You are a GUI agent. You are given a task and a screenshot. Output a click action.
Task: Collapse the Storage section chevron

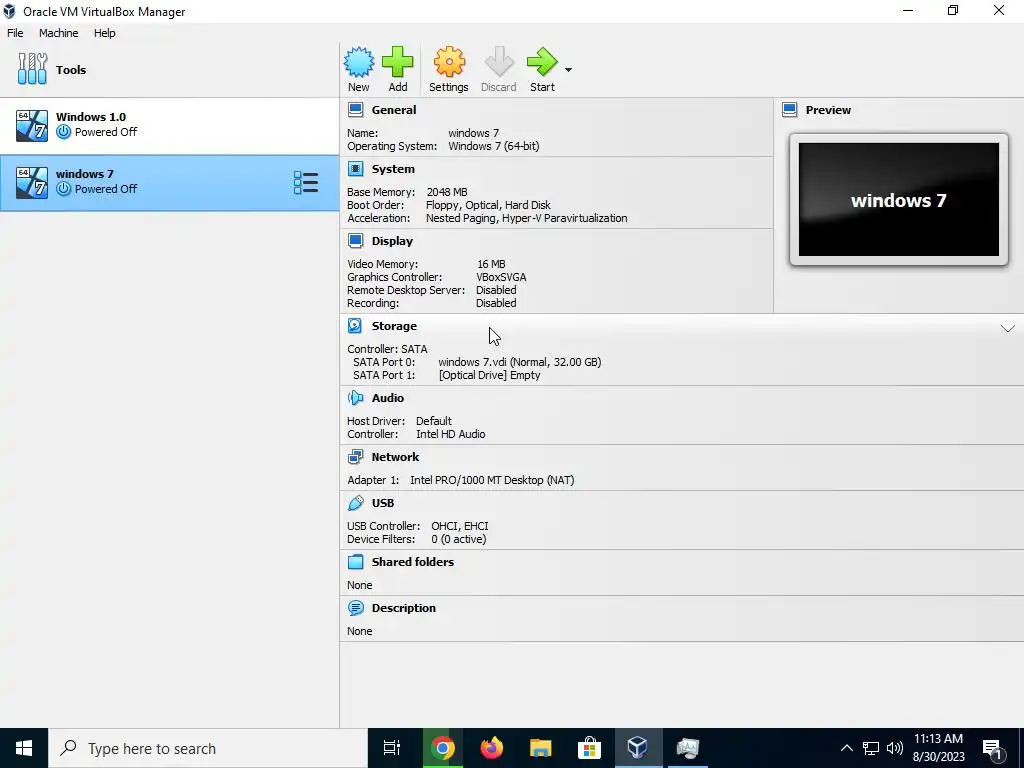1008,328
